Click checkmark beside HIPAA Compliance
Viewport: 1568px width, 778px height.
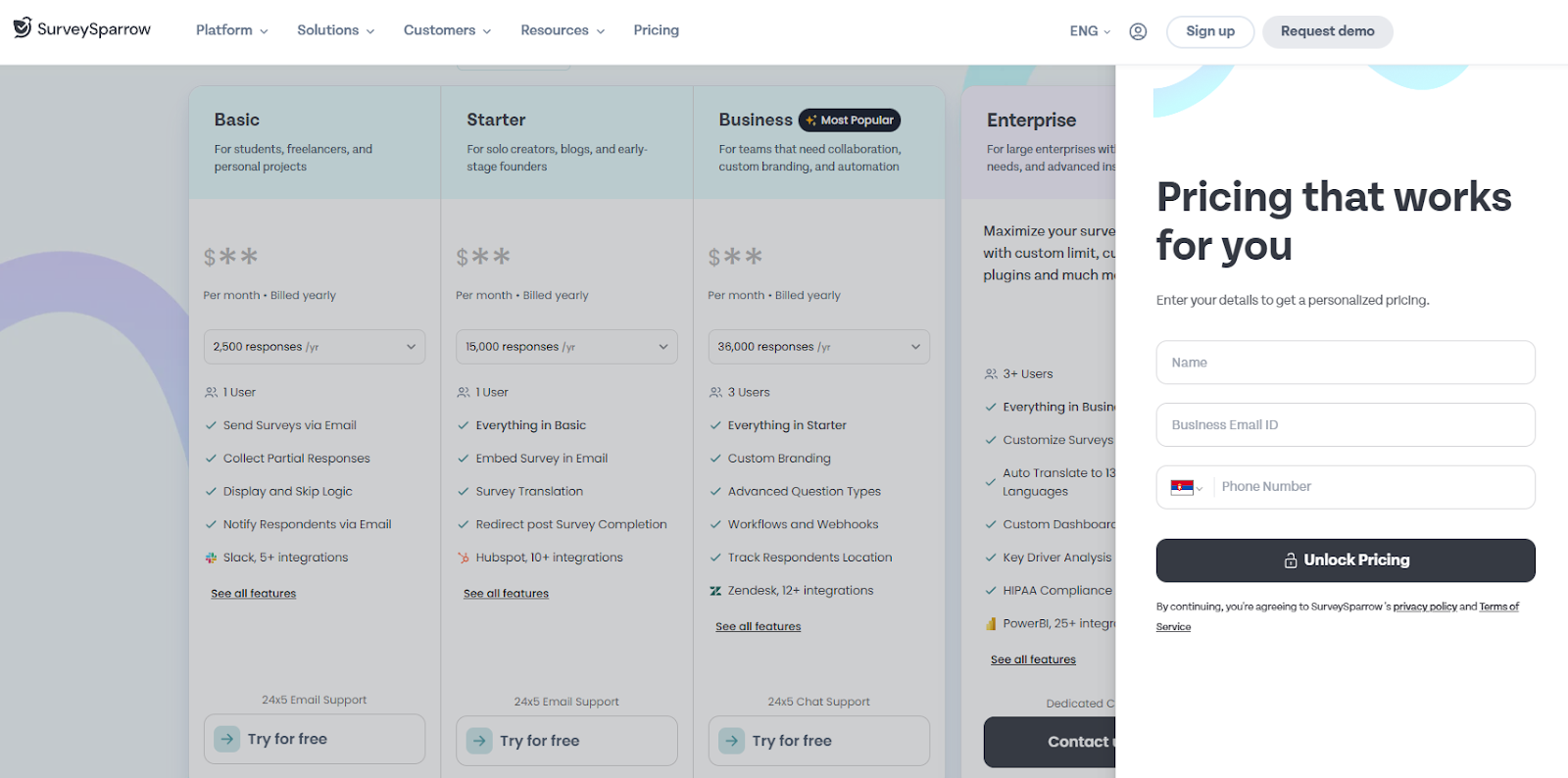pos(991,591)
